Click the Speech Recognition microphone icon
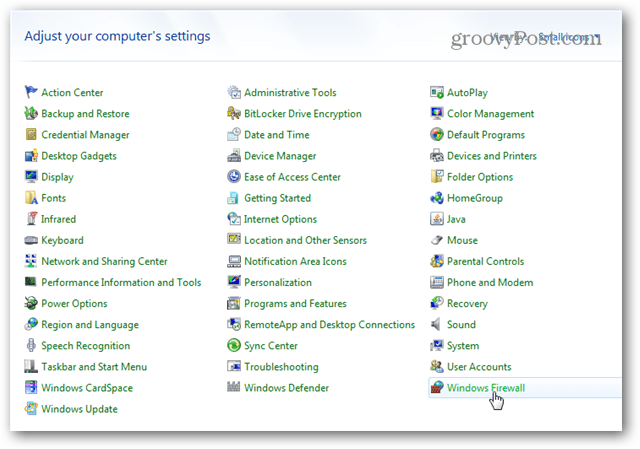 (x=31, y=345)
